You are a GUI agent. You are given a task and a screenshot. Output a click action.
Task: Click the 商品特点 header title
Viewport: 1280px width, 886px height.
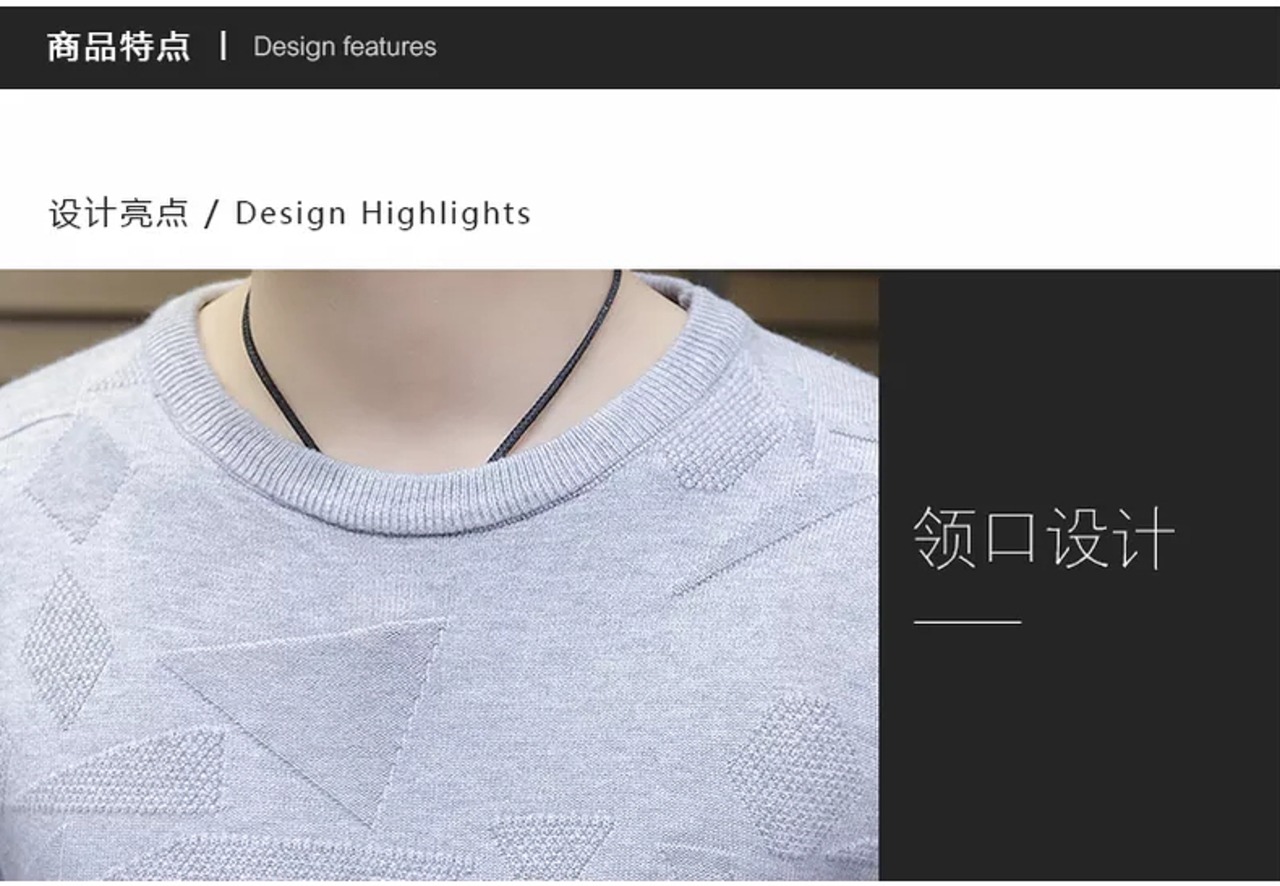118,46
